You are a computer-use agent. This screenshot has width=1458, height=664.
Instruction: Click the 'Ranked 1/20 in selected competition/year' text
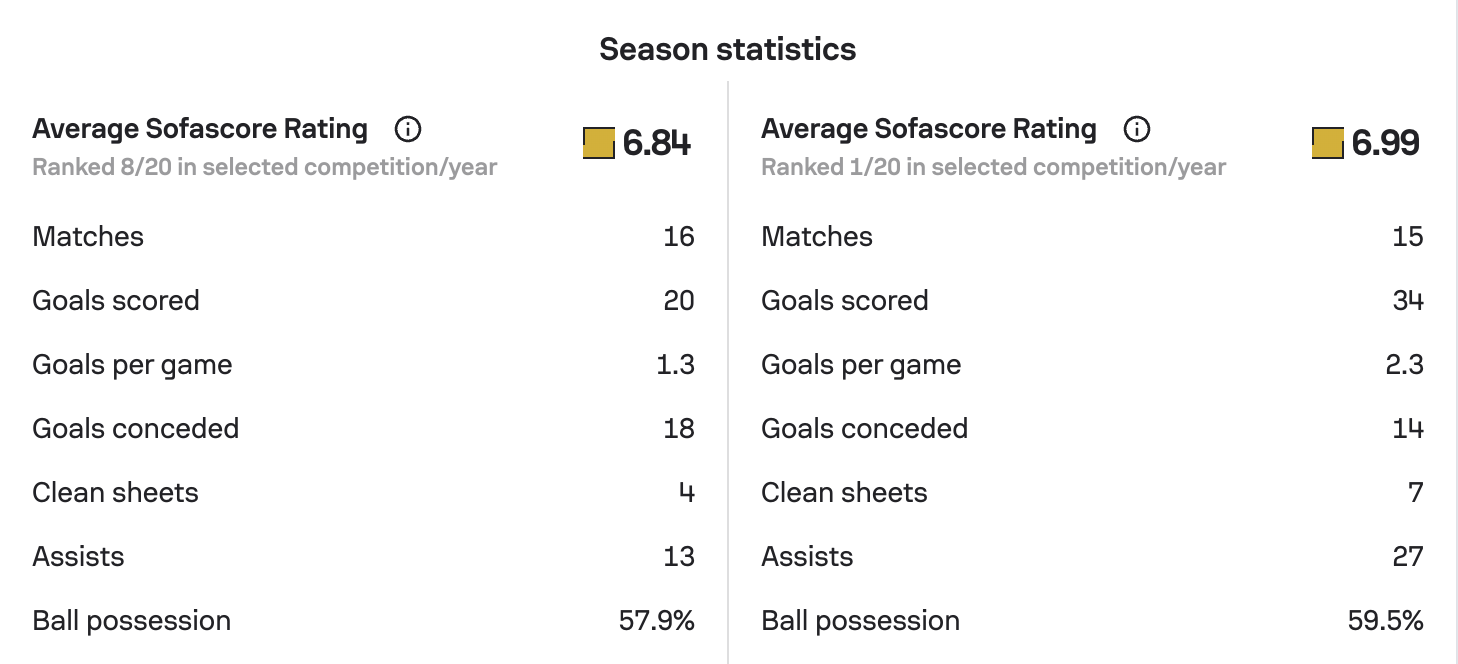(994, 167)
